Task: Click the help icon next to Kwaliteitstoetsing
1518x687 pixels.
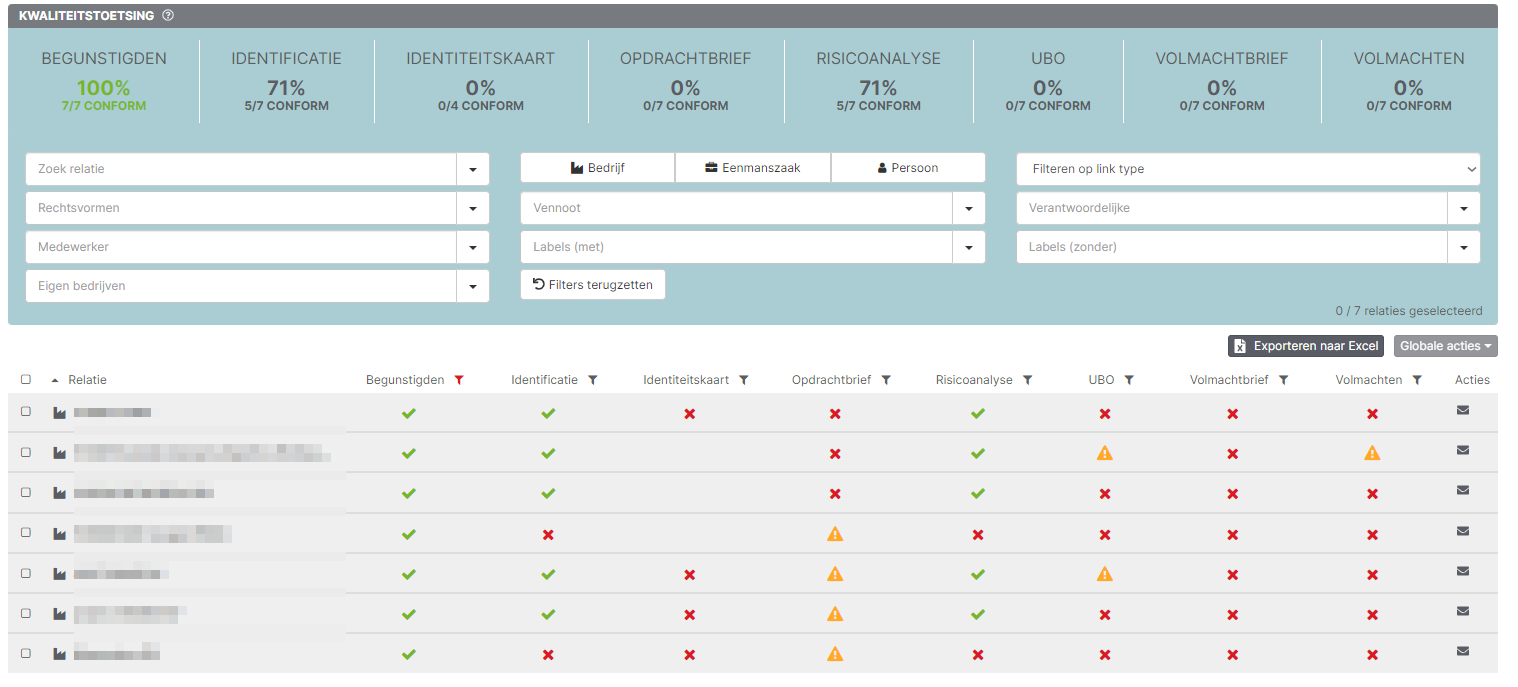Action: point(168,15)
